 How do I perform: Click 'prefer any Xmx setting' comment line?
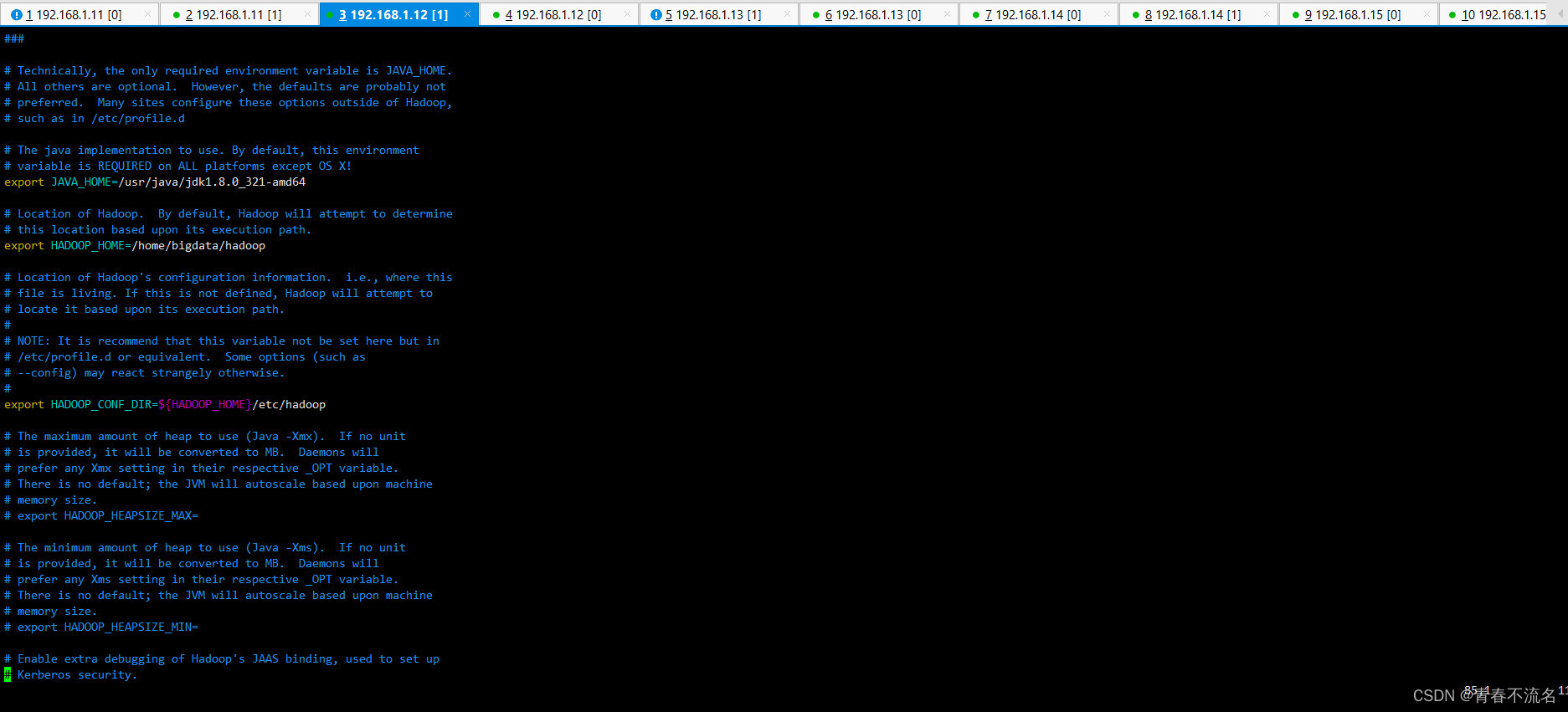(x=202, y=468)
